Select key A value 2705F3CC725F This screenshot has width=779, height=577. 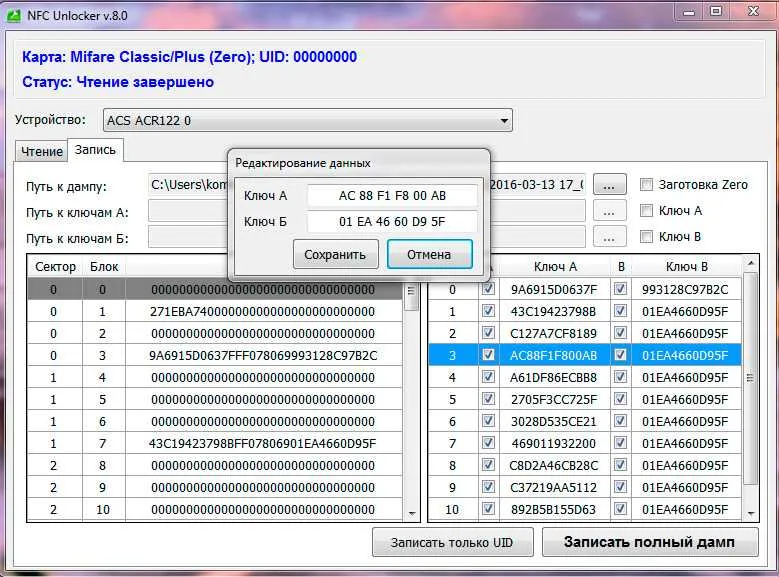554,399
